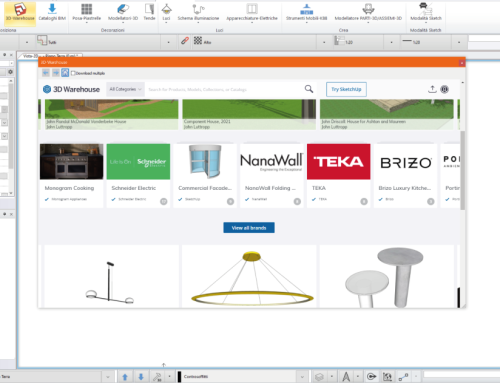Select the hammer tool in bottom bar
The width and height of the screenshot is (500, 383).
157,377
